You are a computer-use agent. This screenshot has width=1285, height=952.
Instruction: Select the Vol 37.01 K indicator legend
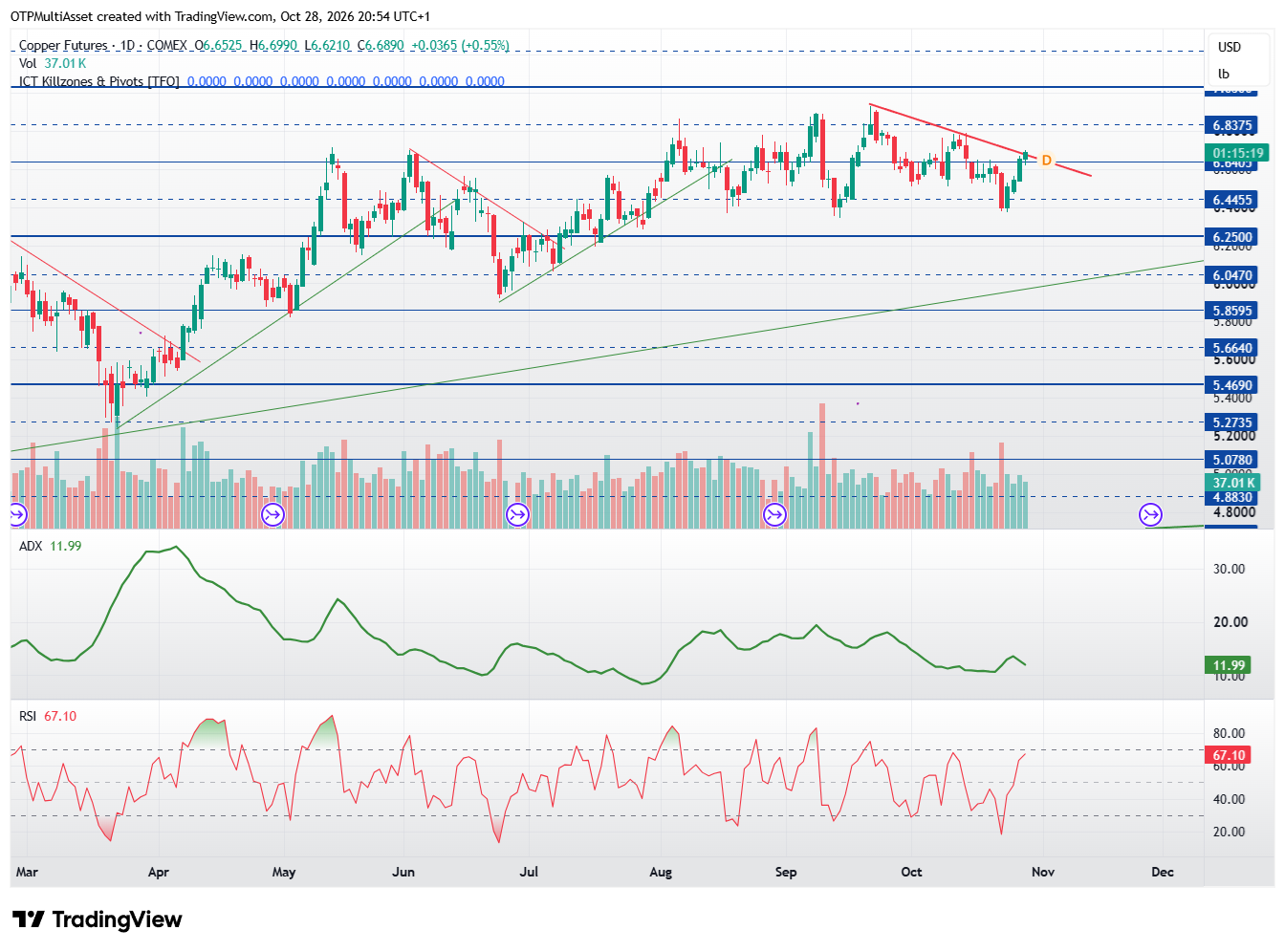(53, 63)
